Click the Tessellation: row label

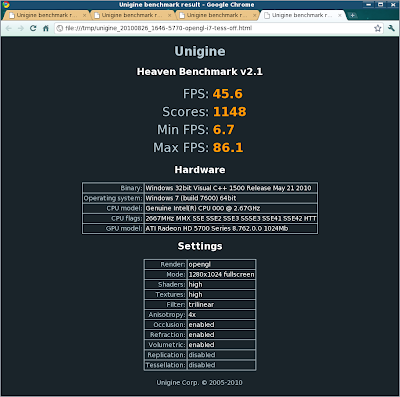click(165, 365)
